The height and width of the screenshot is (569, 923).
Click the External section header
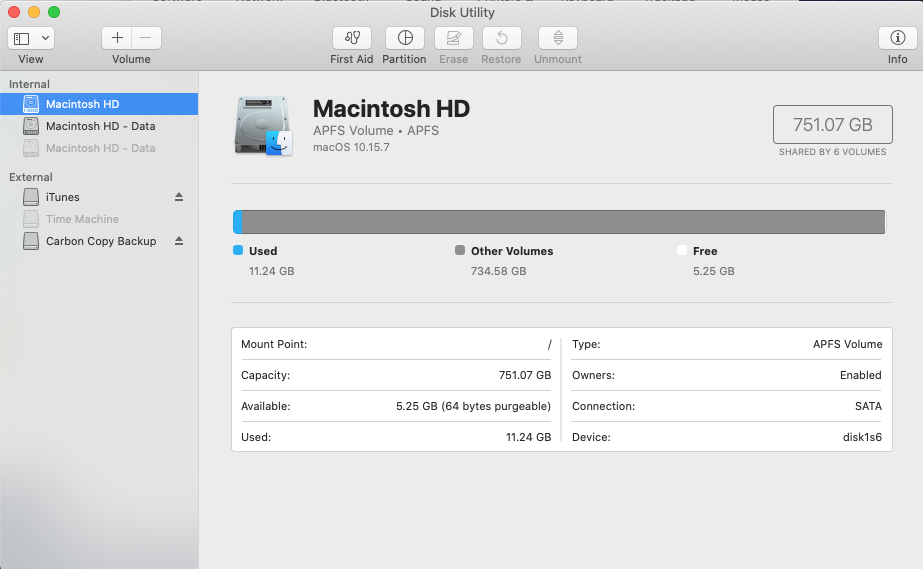pyautogui.click(x=31, y=177)
